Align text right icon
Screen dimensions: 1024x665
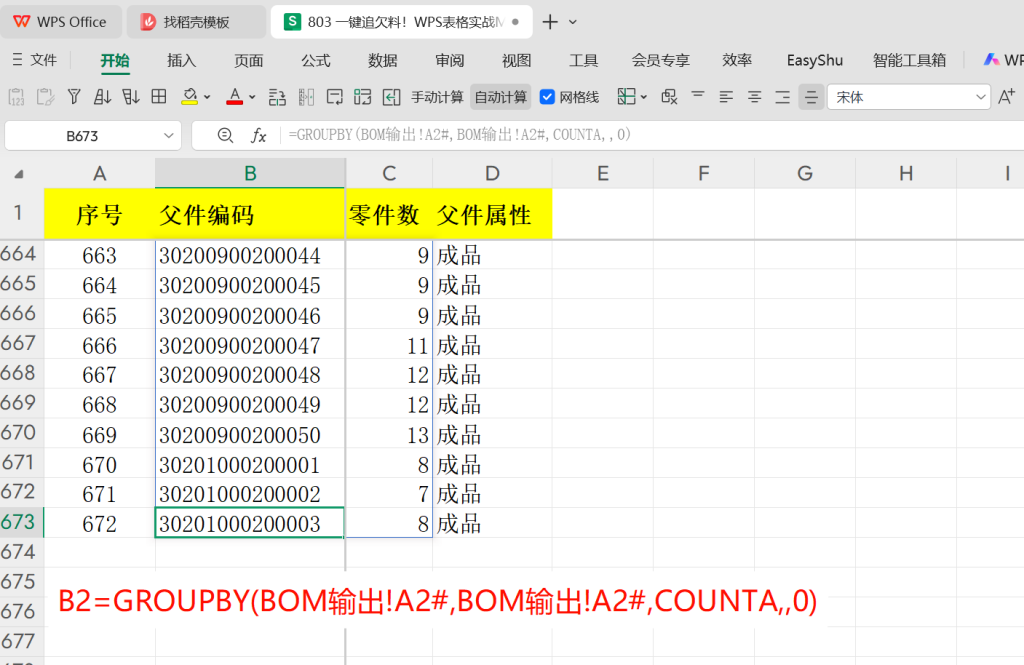click(x=782, y=97)
